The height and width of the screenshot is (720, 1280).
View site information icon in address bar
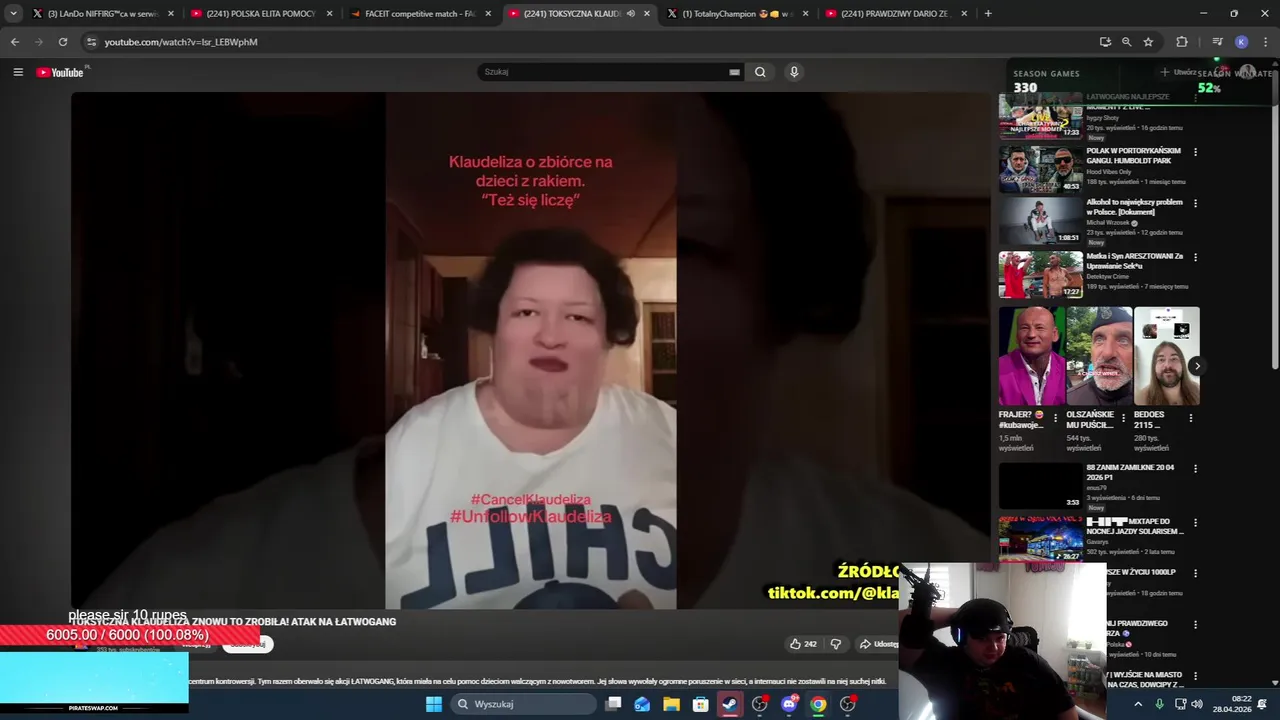coord(91,42)
